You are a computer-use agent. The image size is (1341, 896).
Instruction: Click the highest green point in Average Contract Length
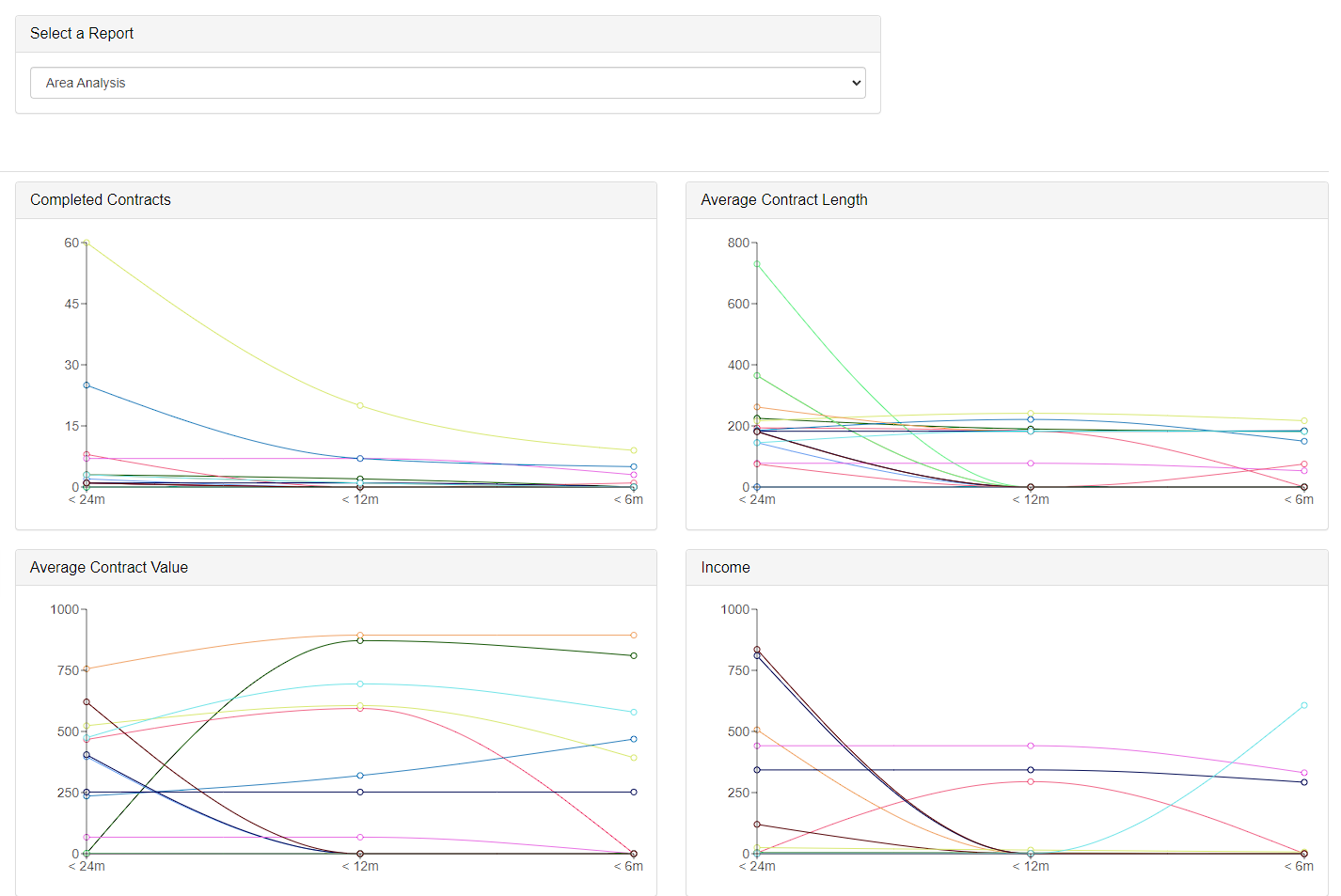coord(757,264)
